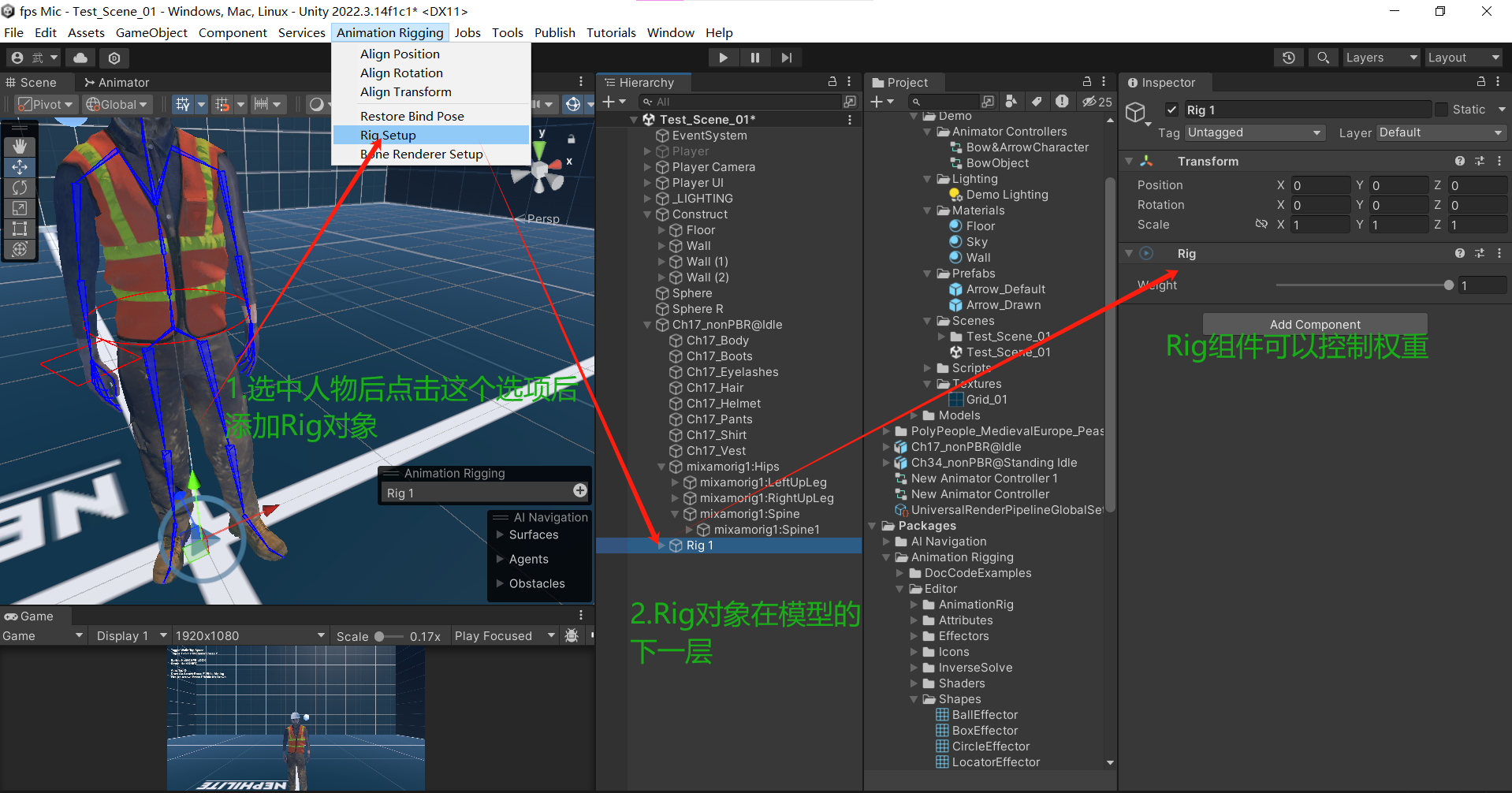Toggle Rig 1 active checkbox
Viewport: 1512px width, 793px height.
(1172, 110)
